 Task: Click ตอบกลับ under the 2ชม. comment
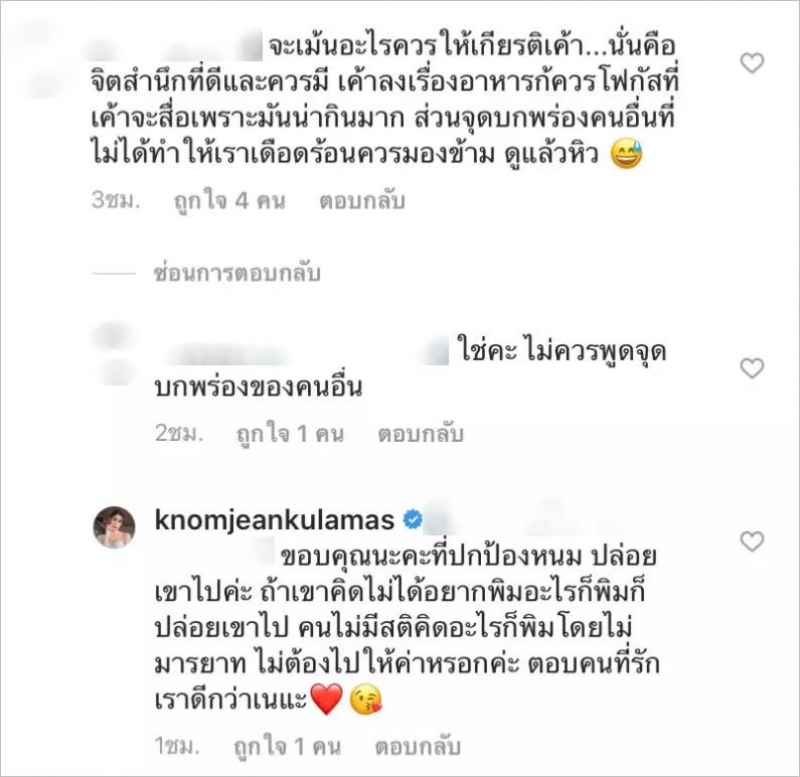click(420, 434)
